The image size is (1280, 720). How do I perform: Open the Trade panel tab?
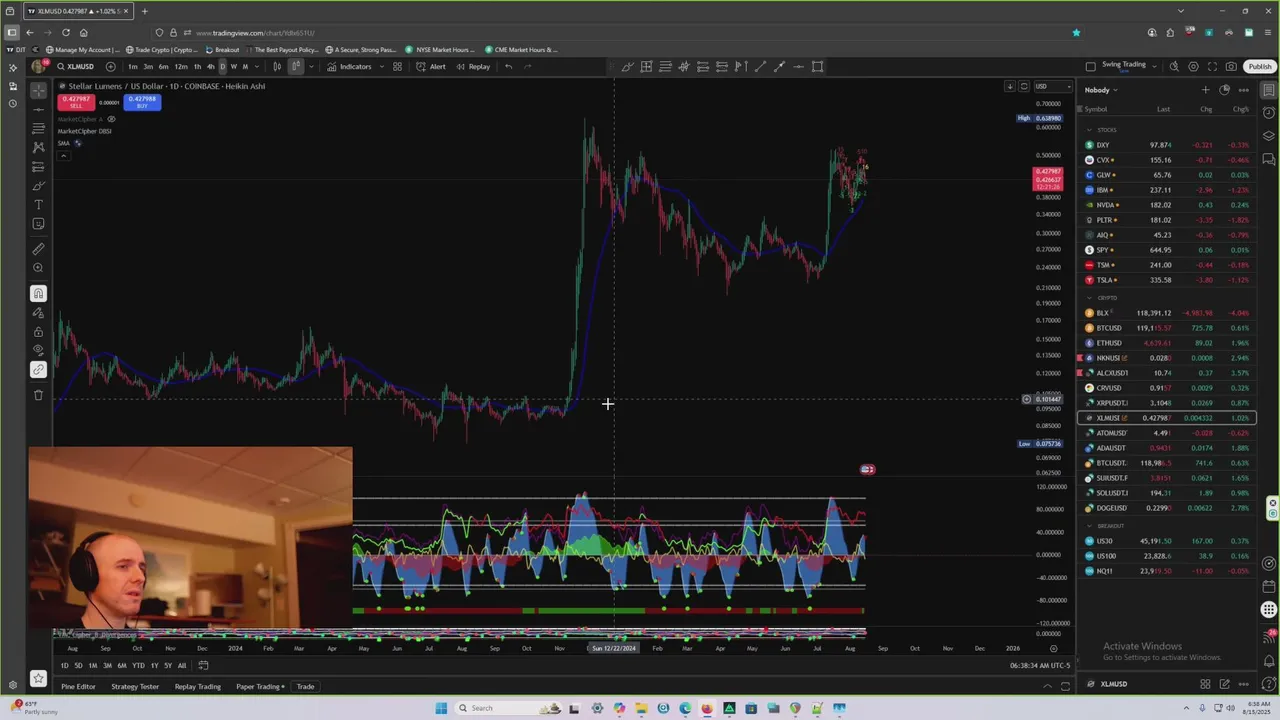[305, 687]
